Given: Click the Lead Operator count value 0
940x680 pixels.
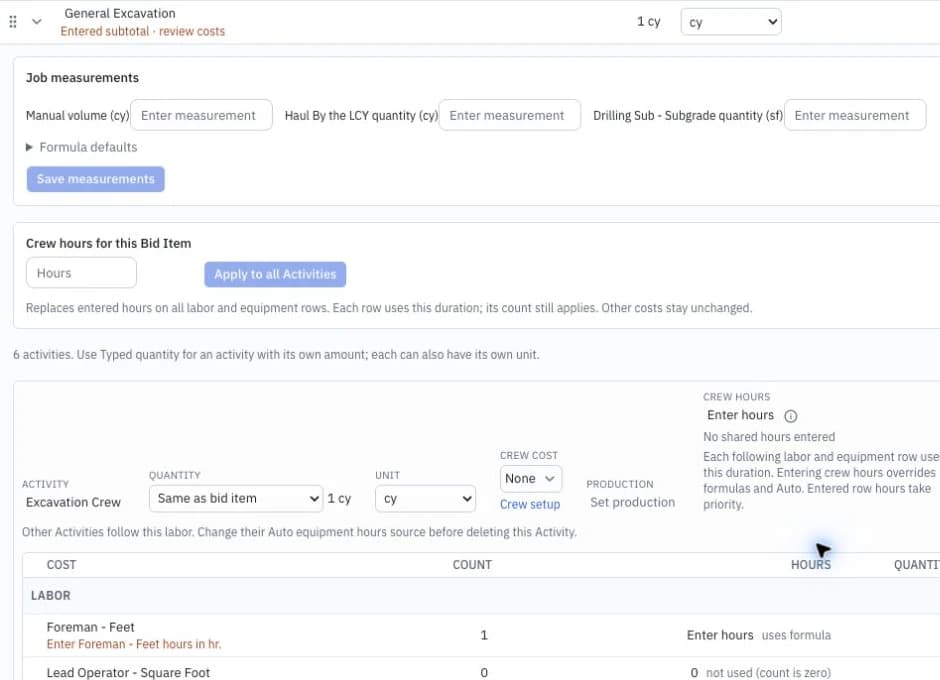Looking at the screenshot, I should click(484, 673).
